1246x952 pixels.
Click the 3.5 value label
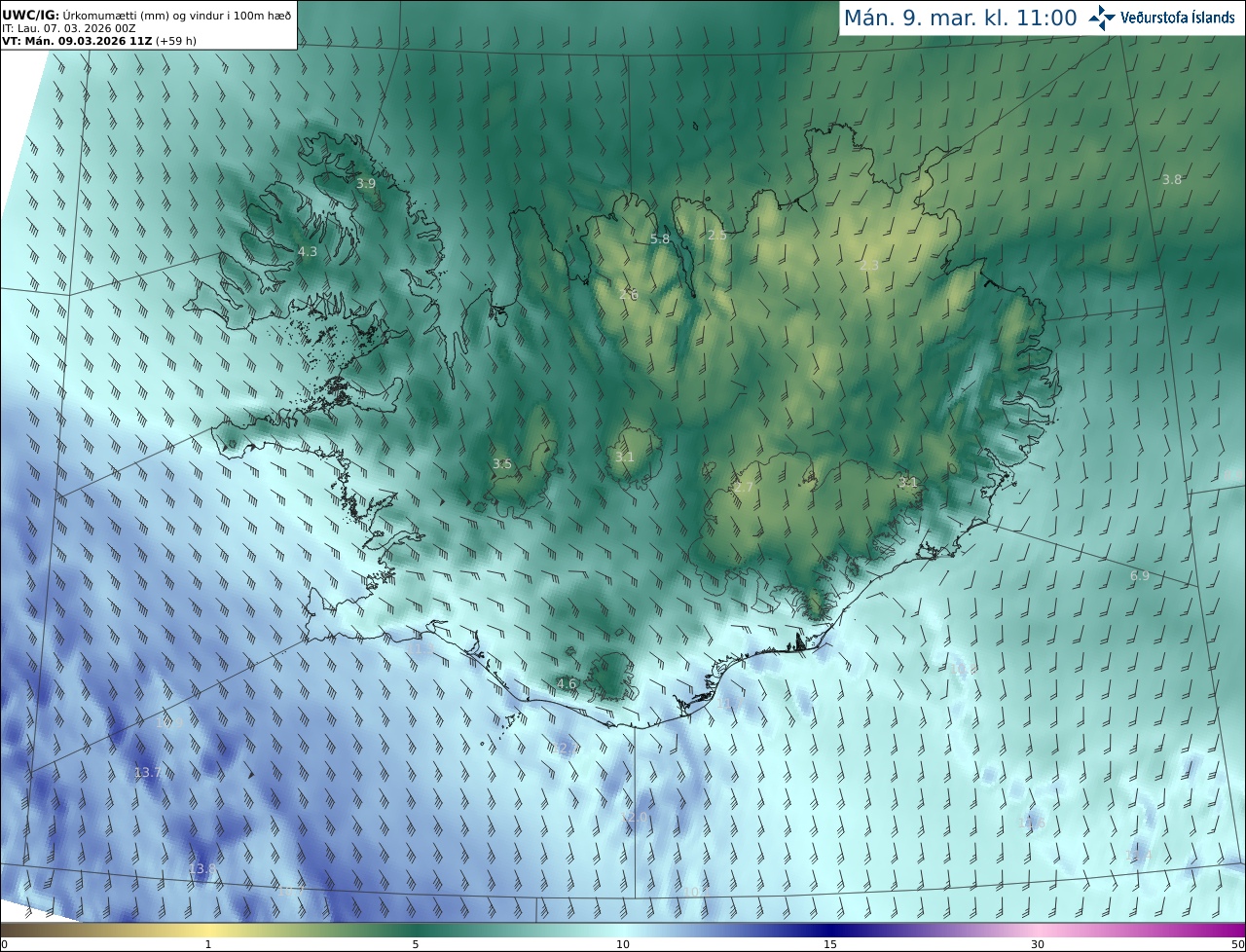(502, 463)
